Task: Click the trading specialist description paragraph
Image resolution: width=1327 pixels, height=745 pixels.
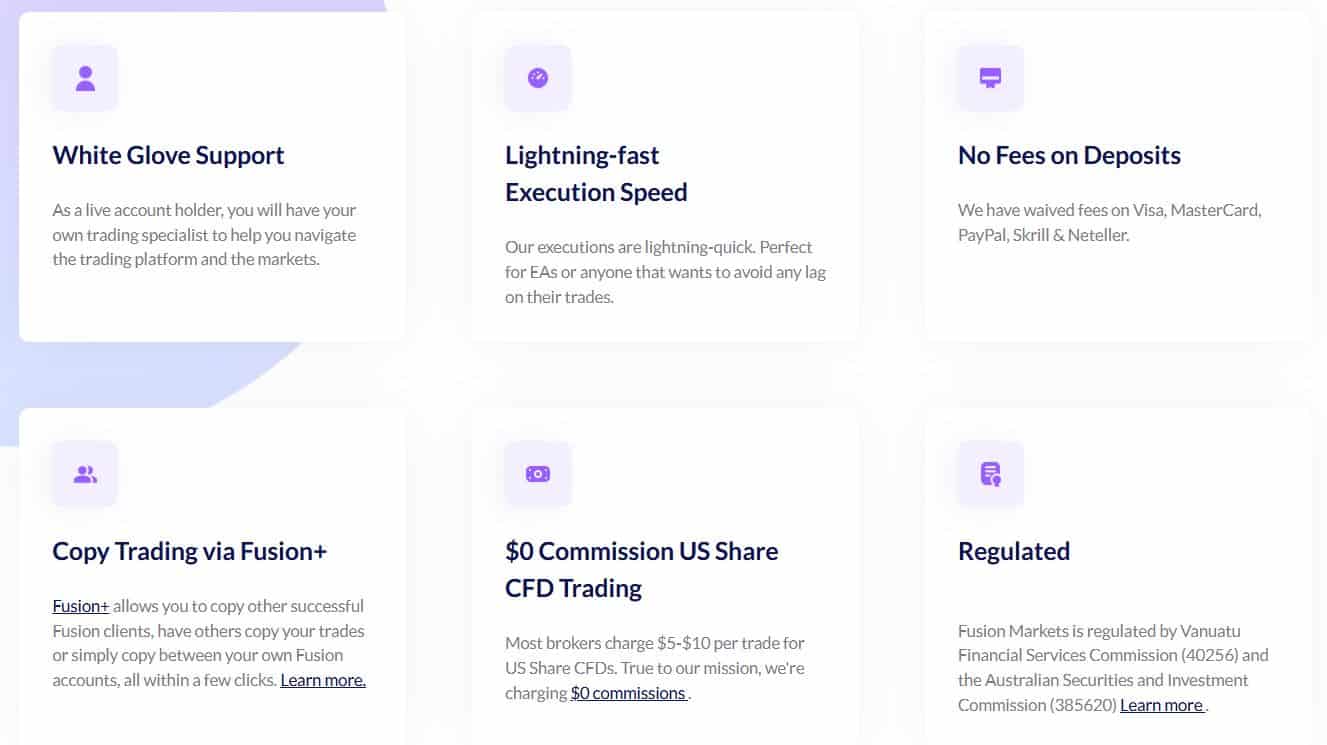Action: [205, 235]
